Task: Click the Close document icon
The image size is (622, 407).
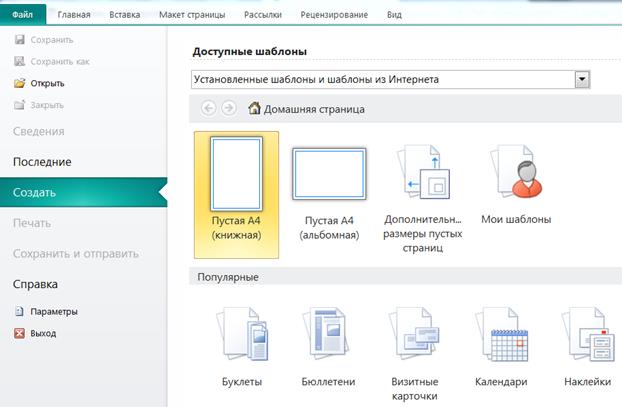Action: click(19, 105)
